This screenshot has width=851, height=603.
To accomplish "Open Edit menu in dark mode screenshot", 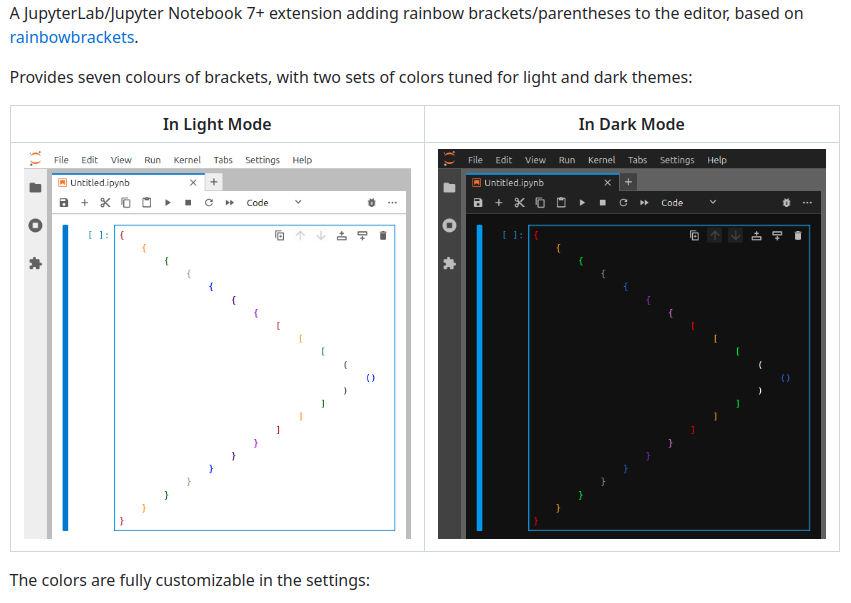I will [x=504, y=160].
